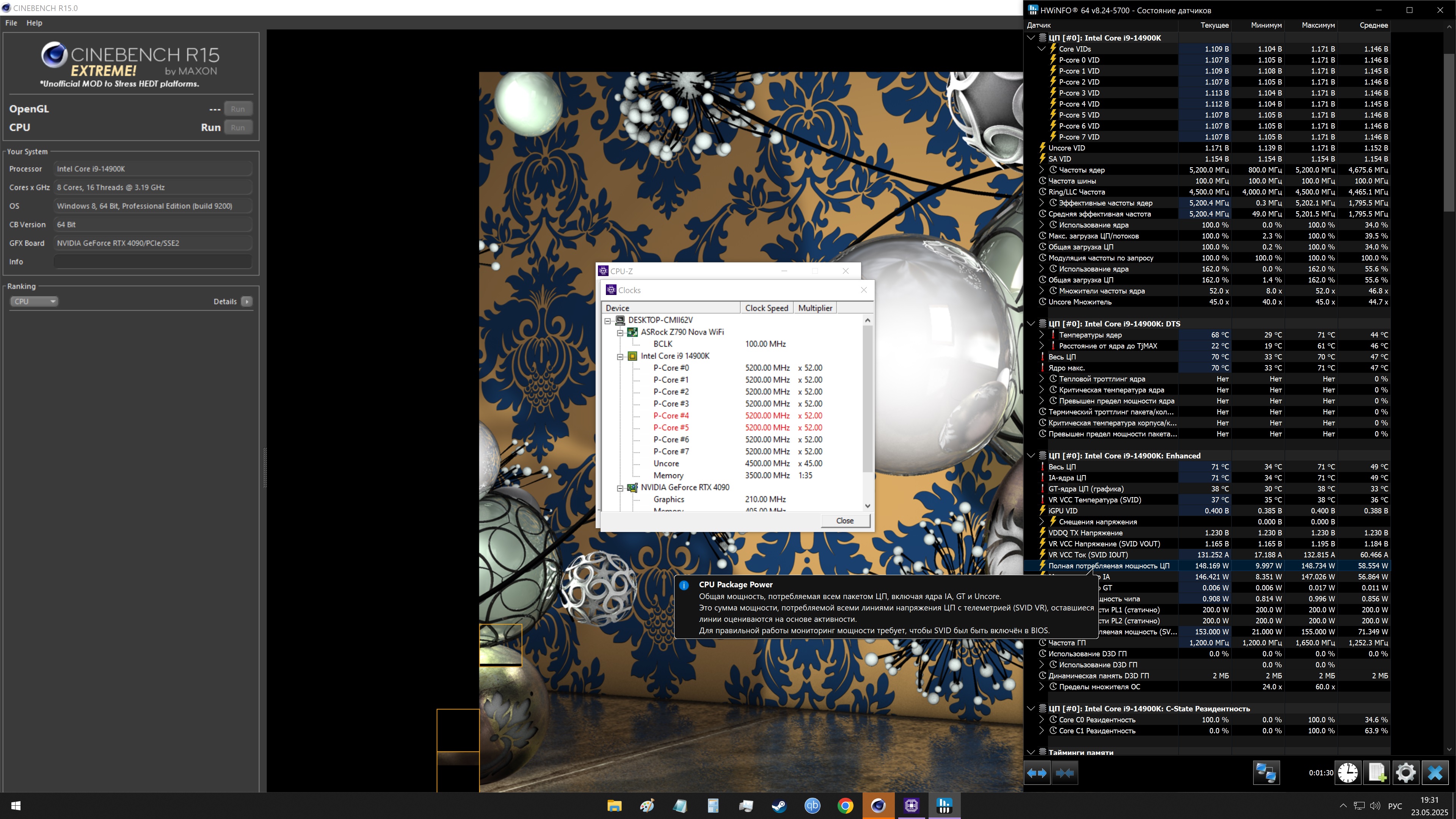Viewport: 1456px width, 819px height.
Task: Switch to Cinebench taskbar icon
Action: [879, 805]
